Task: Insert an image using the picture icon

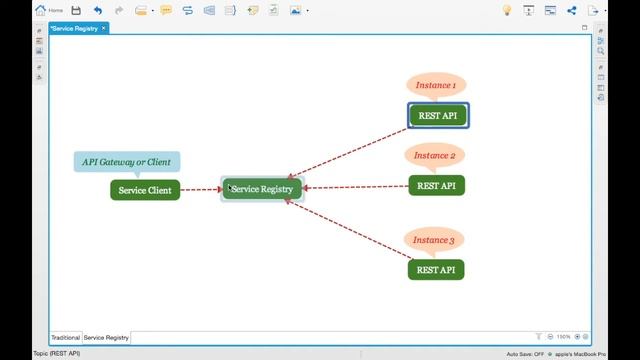Action: [295, 10]
